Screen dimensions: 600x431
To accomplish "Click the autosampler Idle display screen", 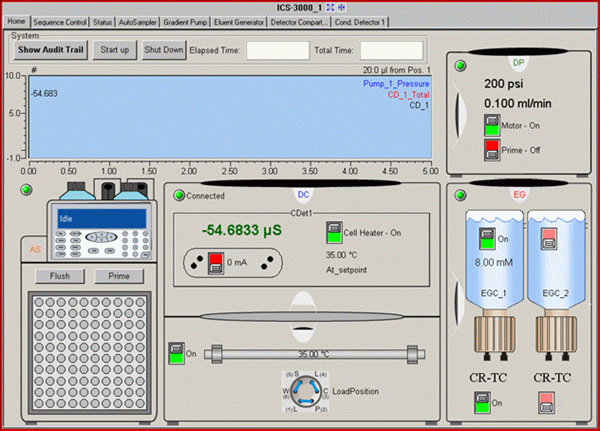I will [102, 219].
